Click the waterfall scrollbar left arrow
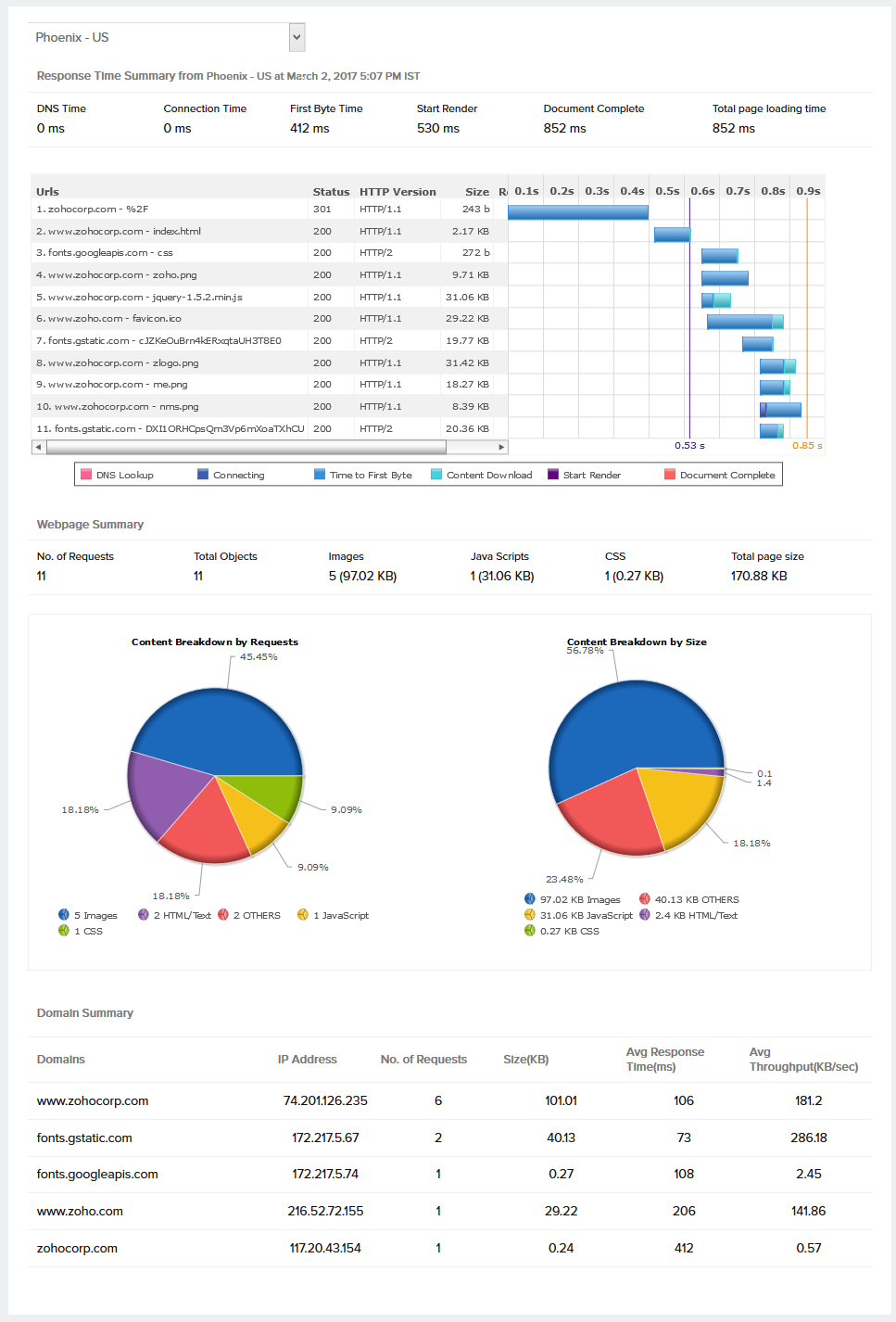Screen dimensions: 896x1322 (38, 447)
